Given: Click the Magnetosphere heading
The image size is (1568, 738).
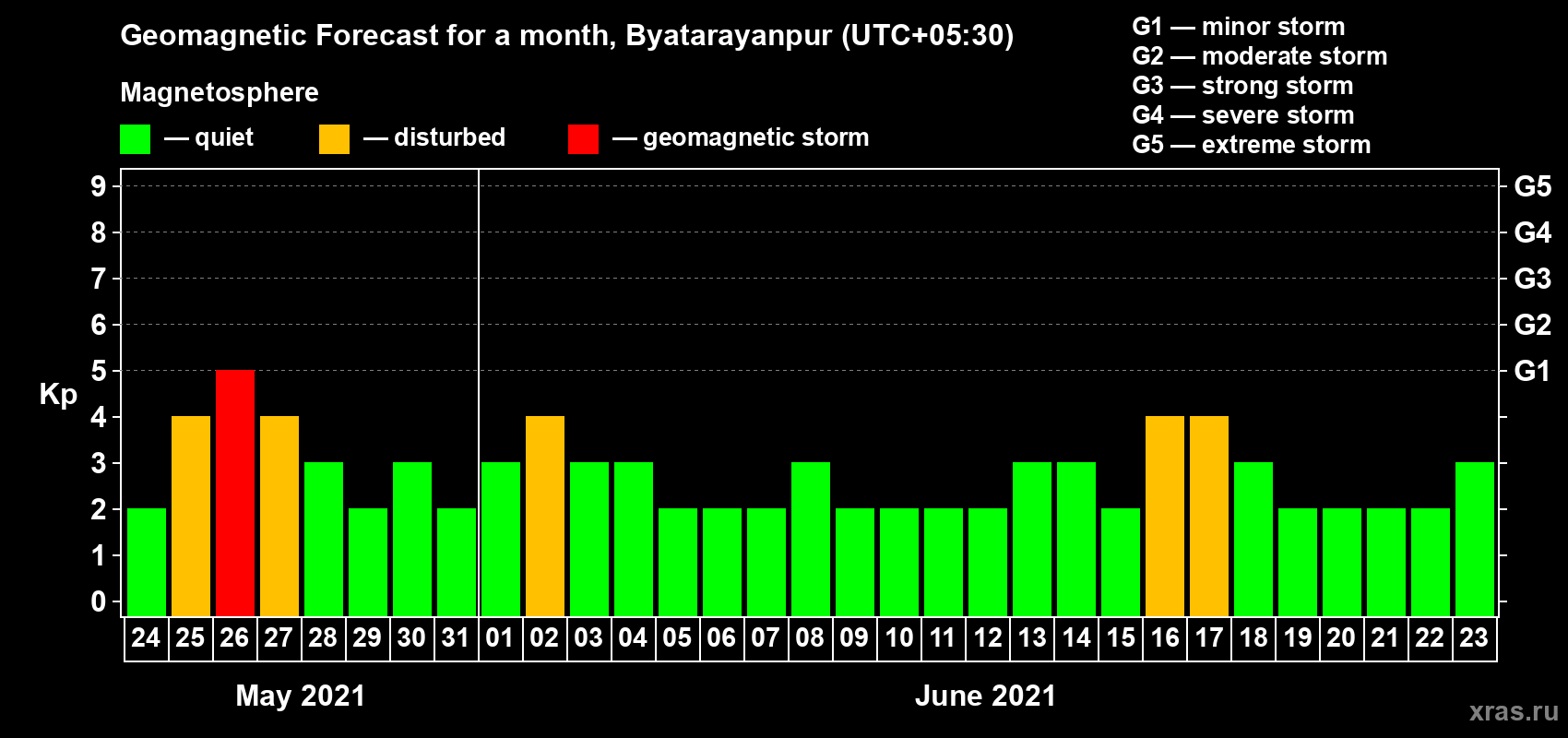Looking at the screenshot, I should 220,92.
